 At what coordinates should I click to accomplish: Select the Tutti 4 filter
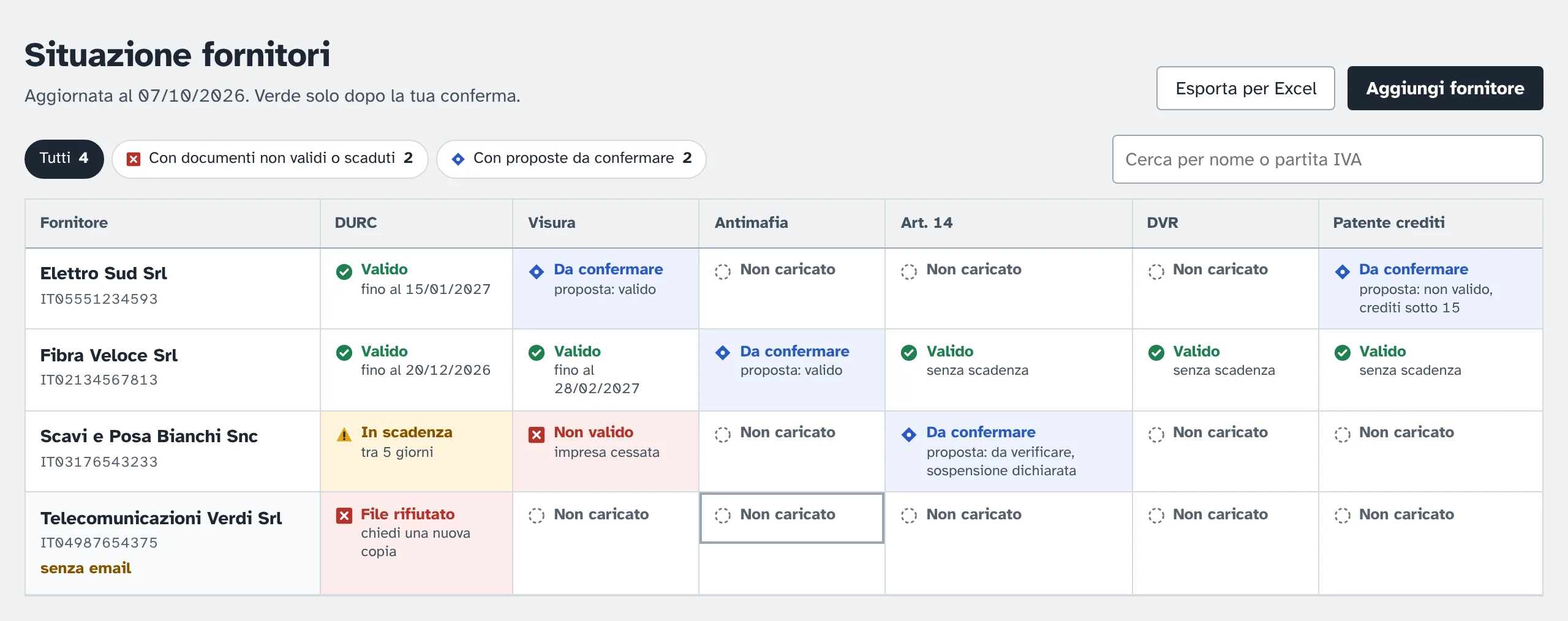click(64, 159)
